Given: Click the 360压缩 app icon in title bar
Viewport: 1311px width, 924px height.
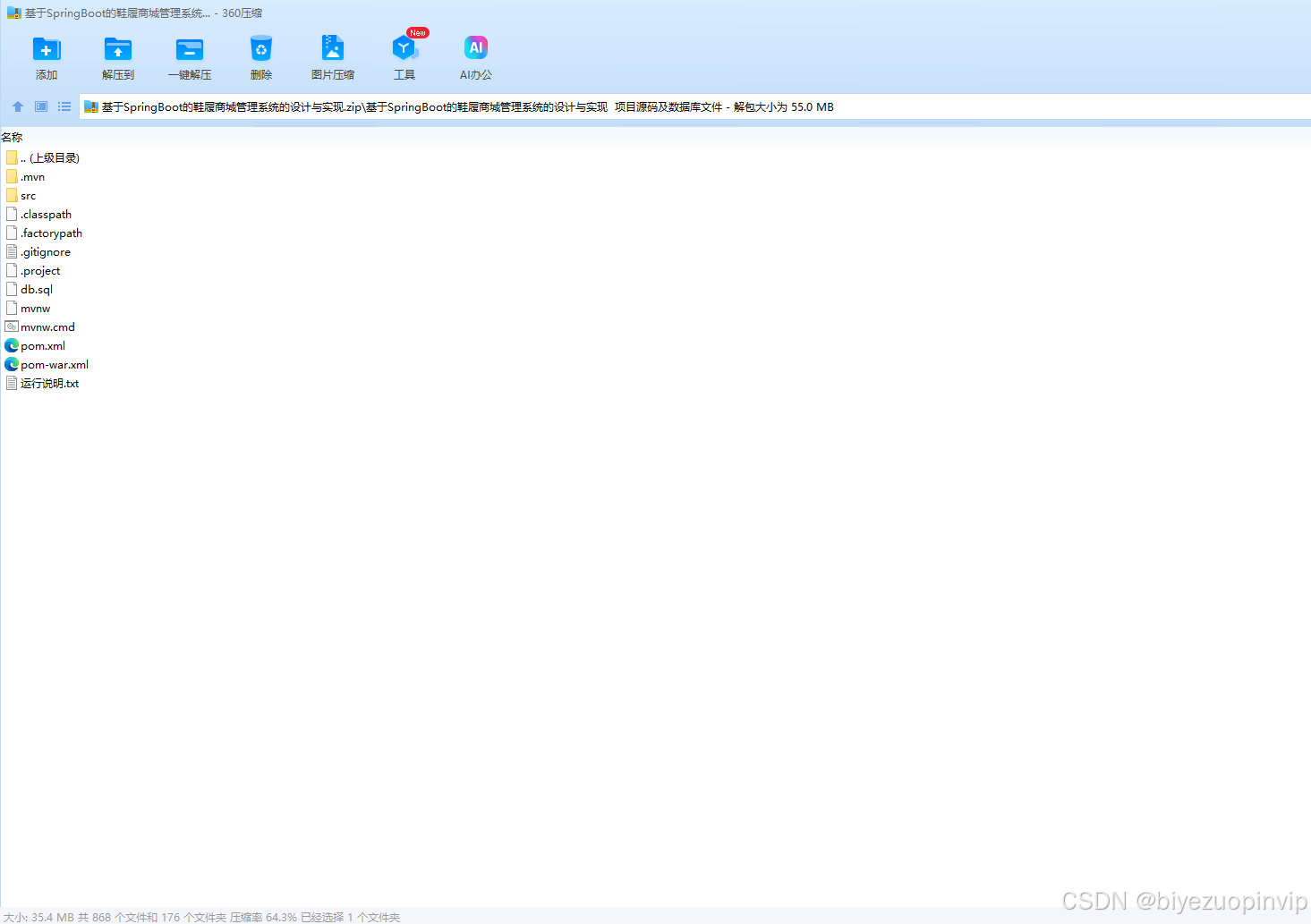Looking at the screenshot, I should (13, 13).
